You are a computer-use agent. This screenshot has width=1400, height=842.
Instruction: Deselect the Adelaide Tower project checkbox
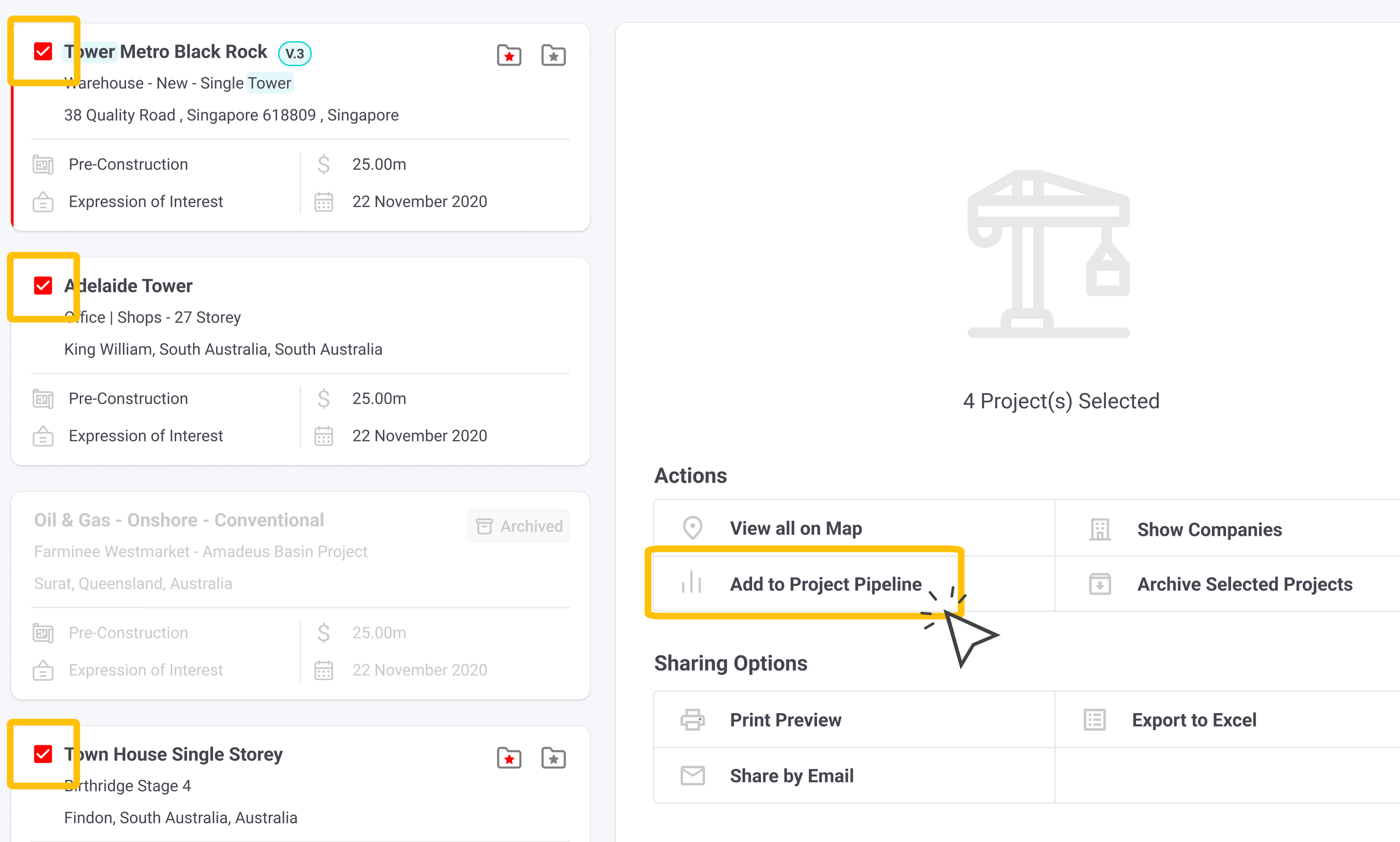click(43, 285)
